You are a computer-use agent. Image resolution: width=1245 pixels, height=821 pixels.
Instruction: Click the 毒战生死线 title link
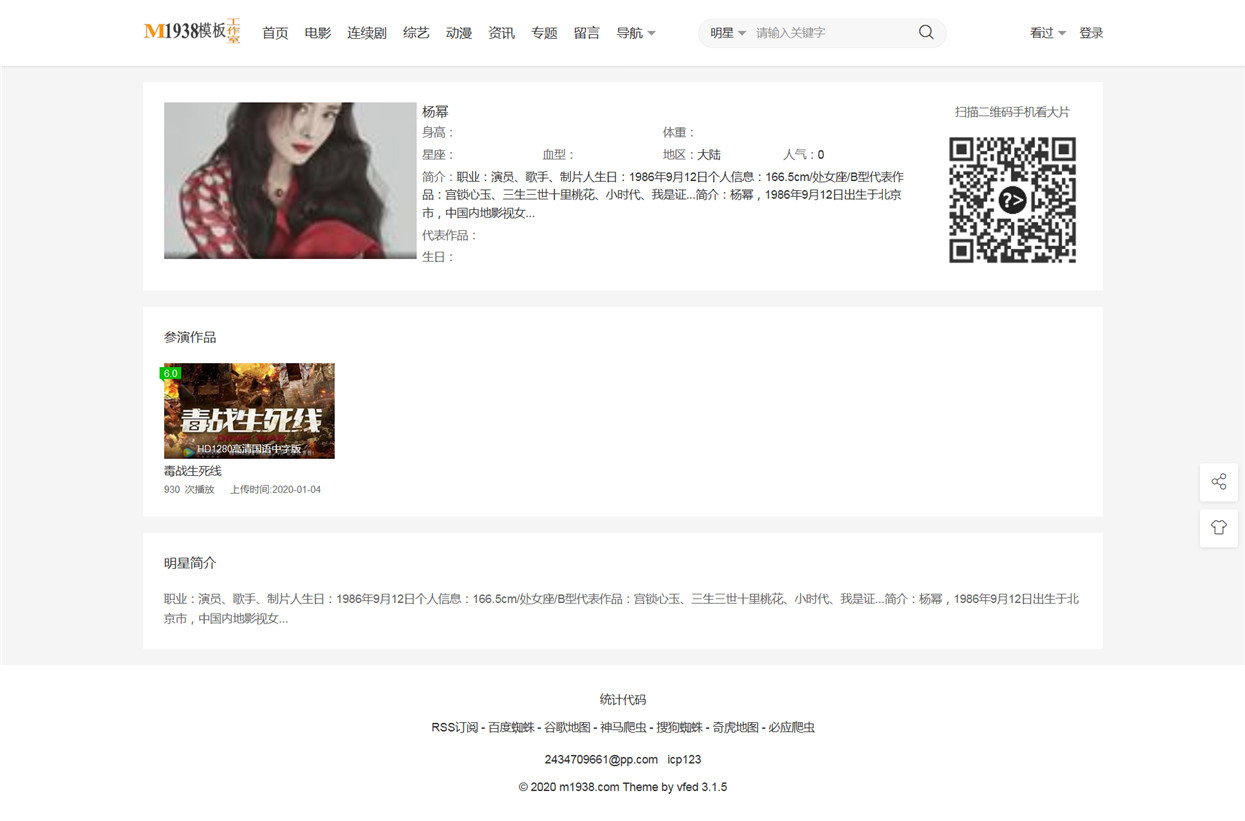tap(193, 471)
